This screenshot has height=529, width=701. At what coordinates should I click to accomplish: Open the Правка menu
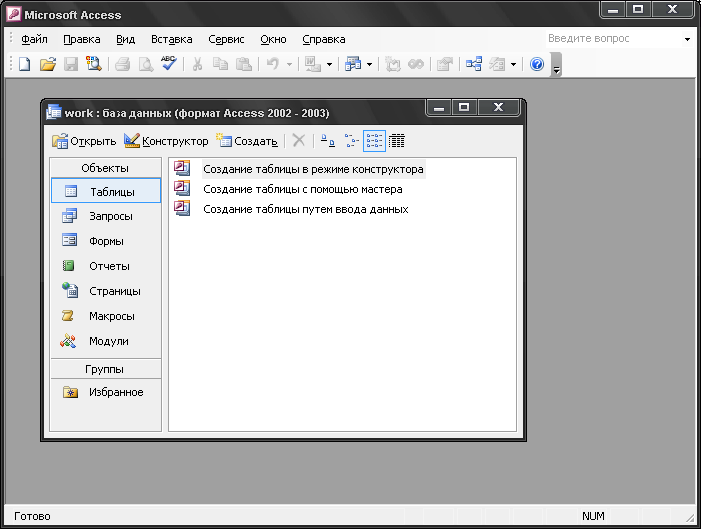click(x=82, y=39)
